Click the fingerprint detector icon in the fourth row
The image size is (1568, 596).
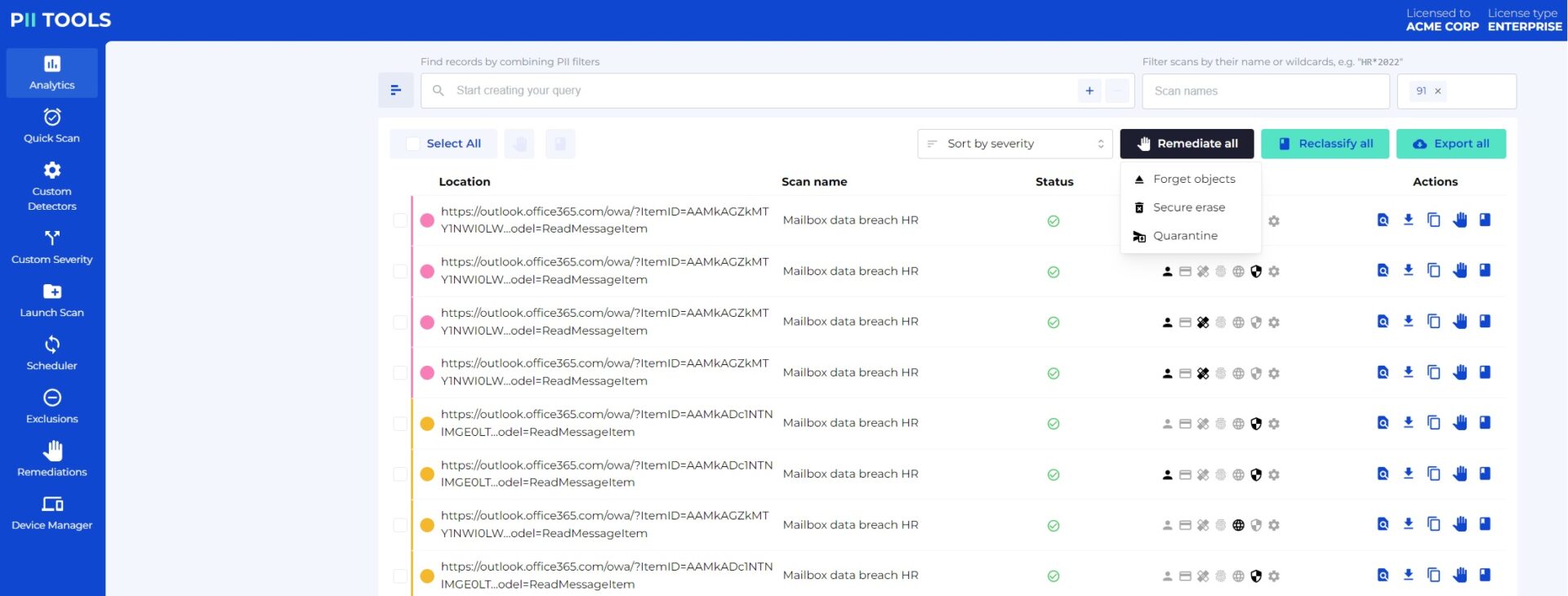click(x=1221, y=373)
